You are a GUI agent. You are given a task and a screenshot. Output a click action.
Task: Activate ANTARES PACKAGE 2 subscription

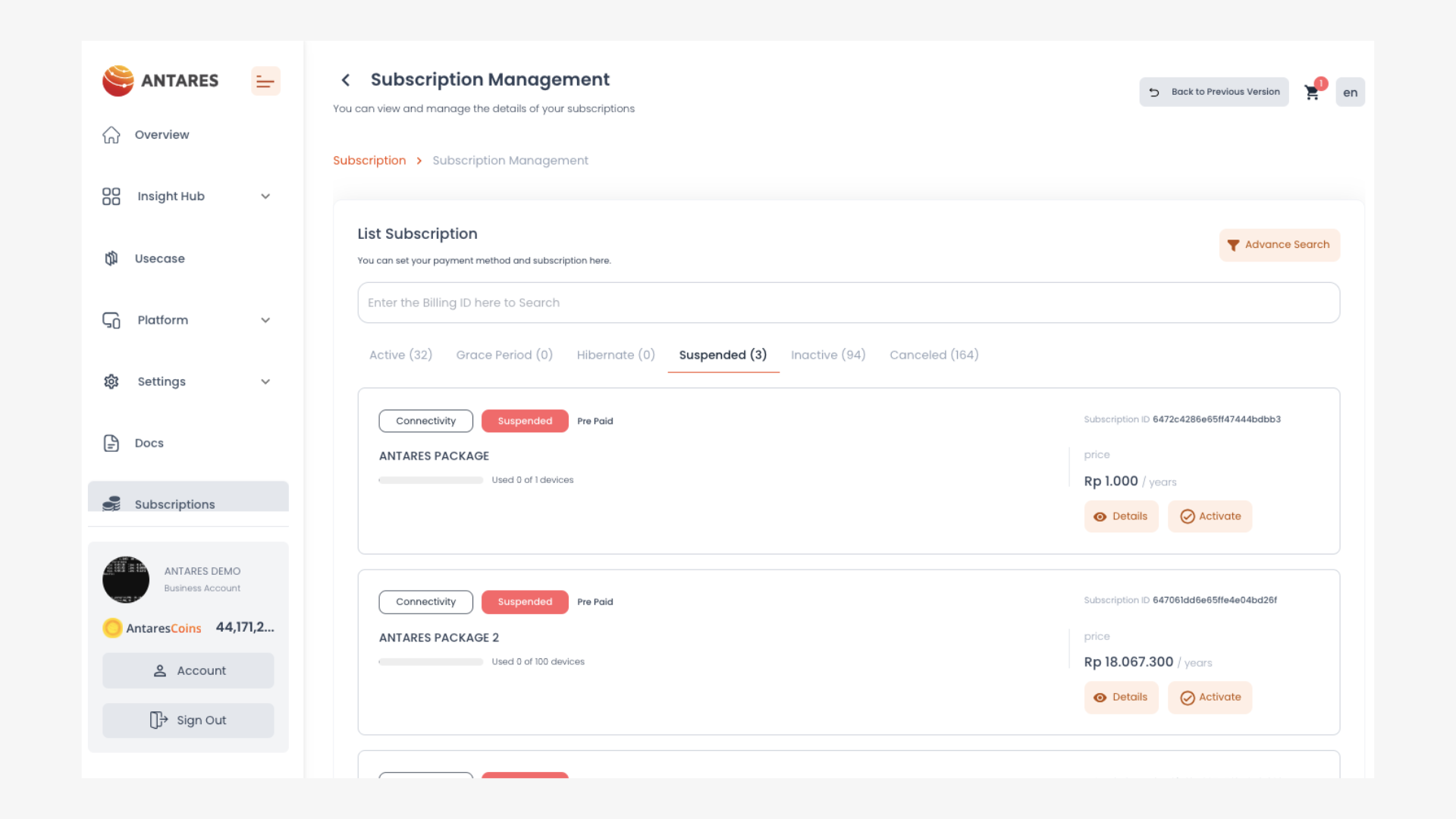point(1210,698)
